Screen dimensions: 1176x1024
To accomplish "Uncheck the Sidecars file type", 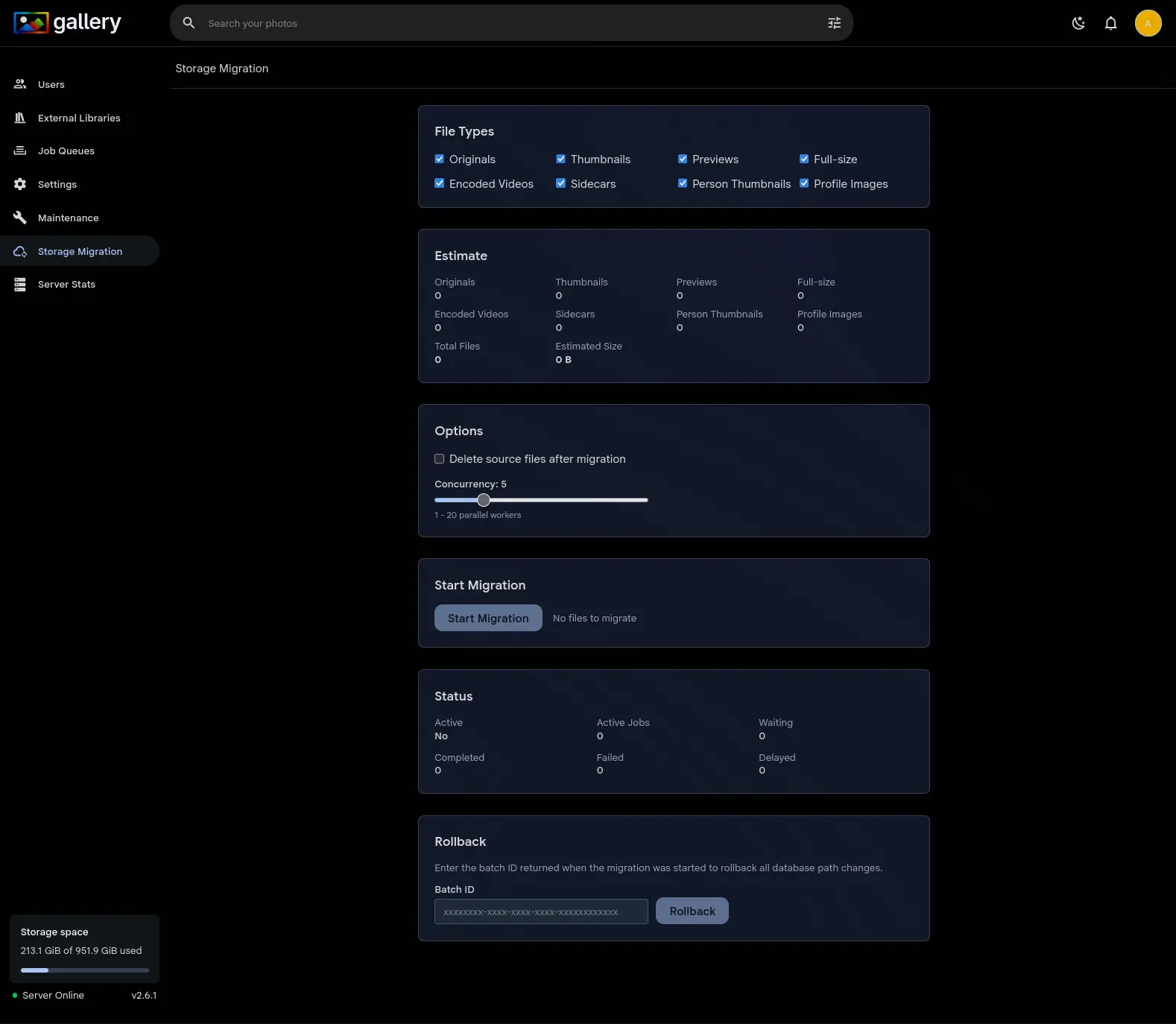I will 561,183.
